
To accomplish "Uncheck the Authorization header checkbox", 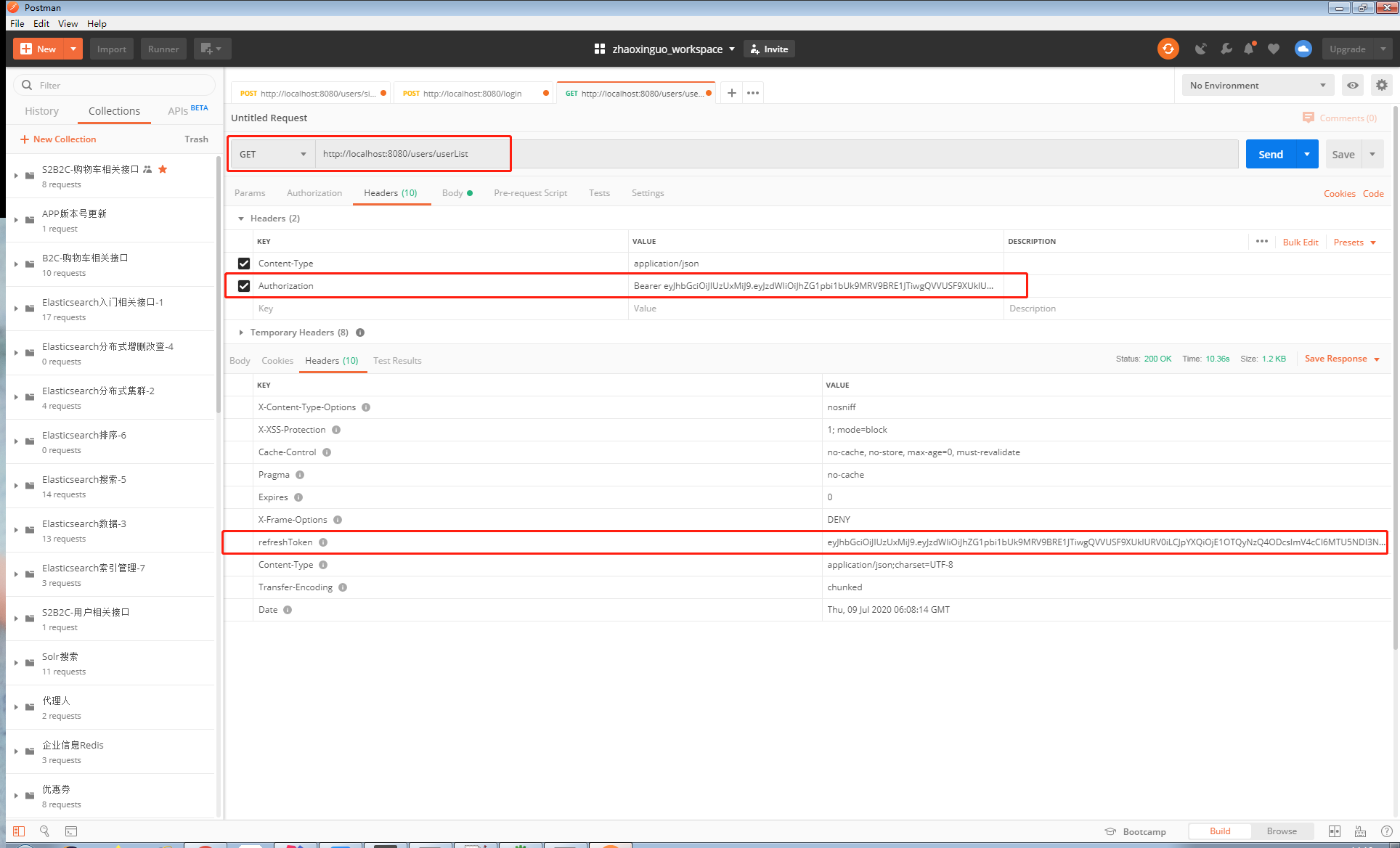I will coord(244,285).
